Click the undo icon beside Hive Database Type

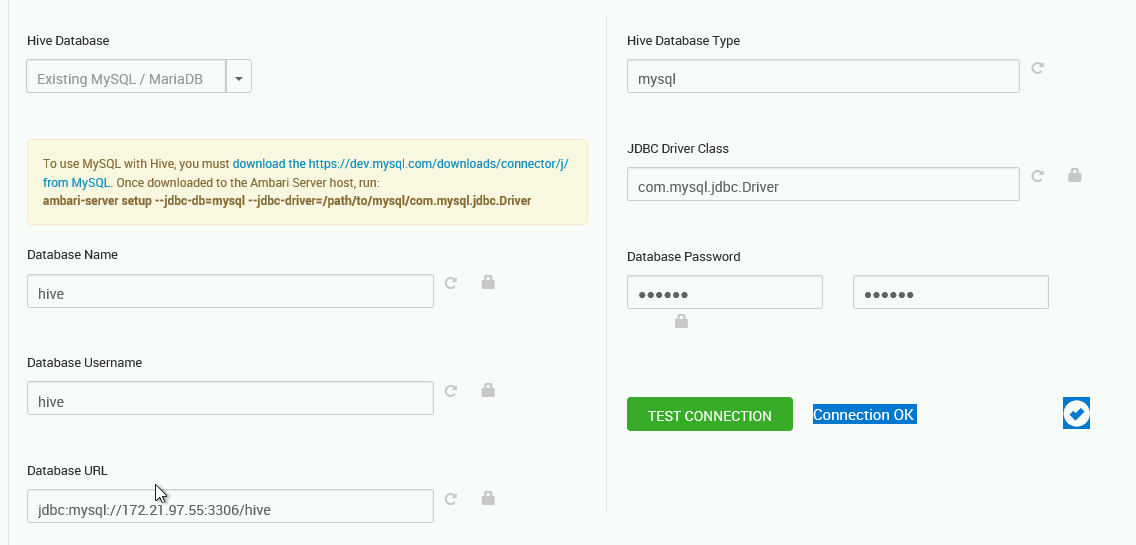1037,68
